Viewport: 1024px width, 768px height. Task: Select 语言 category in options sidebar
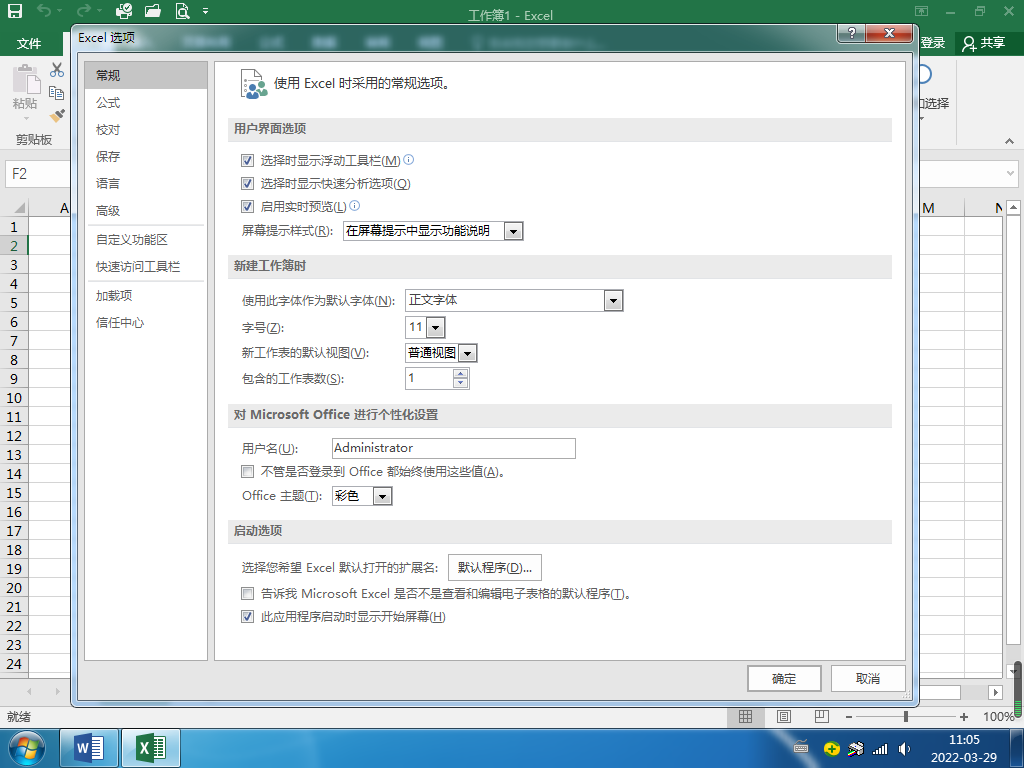tap(146, 184)
